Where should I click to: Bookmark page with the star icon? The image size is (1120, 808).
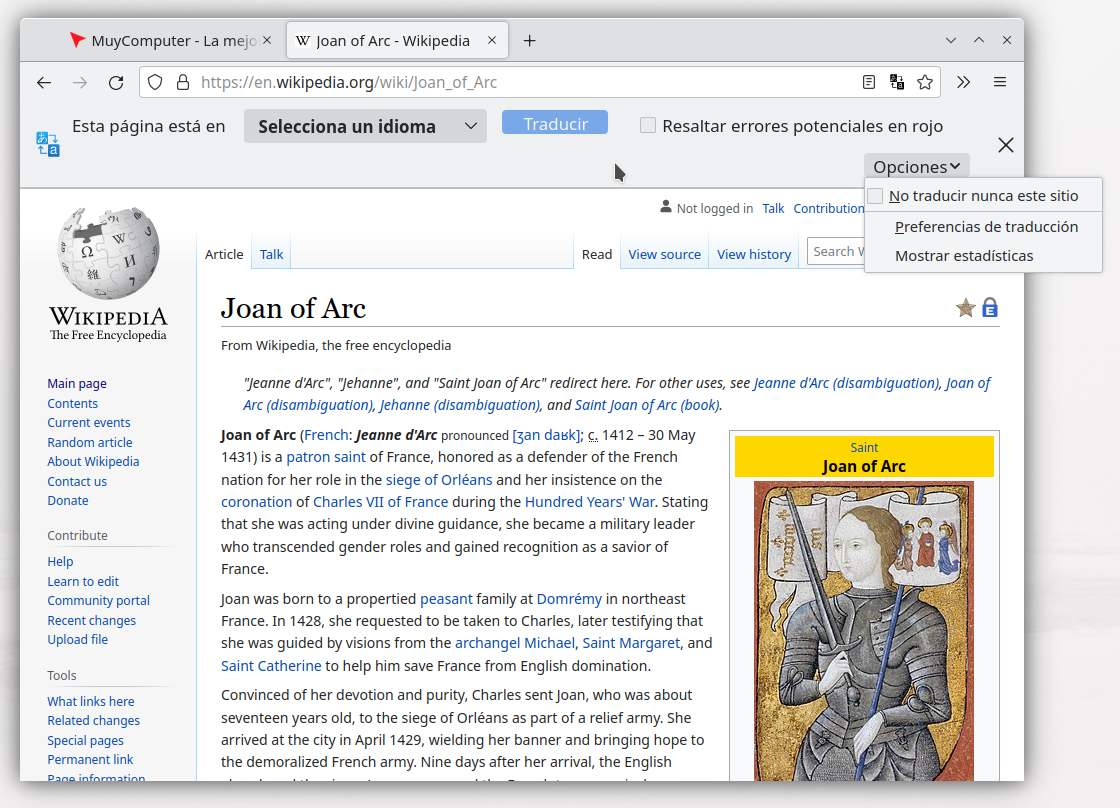(x=925, y=82)
